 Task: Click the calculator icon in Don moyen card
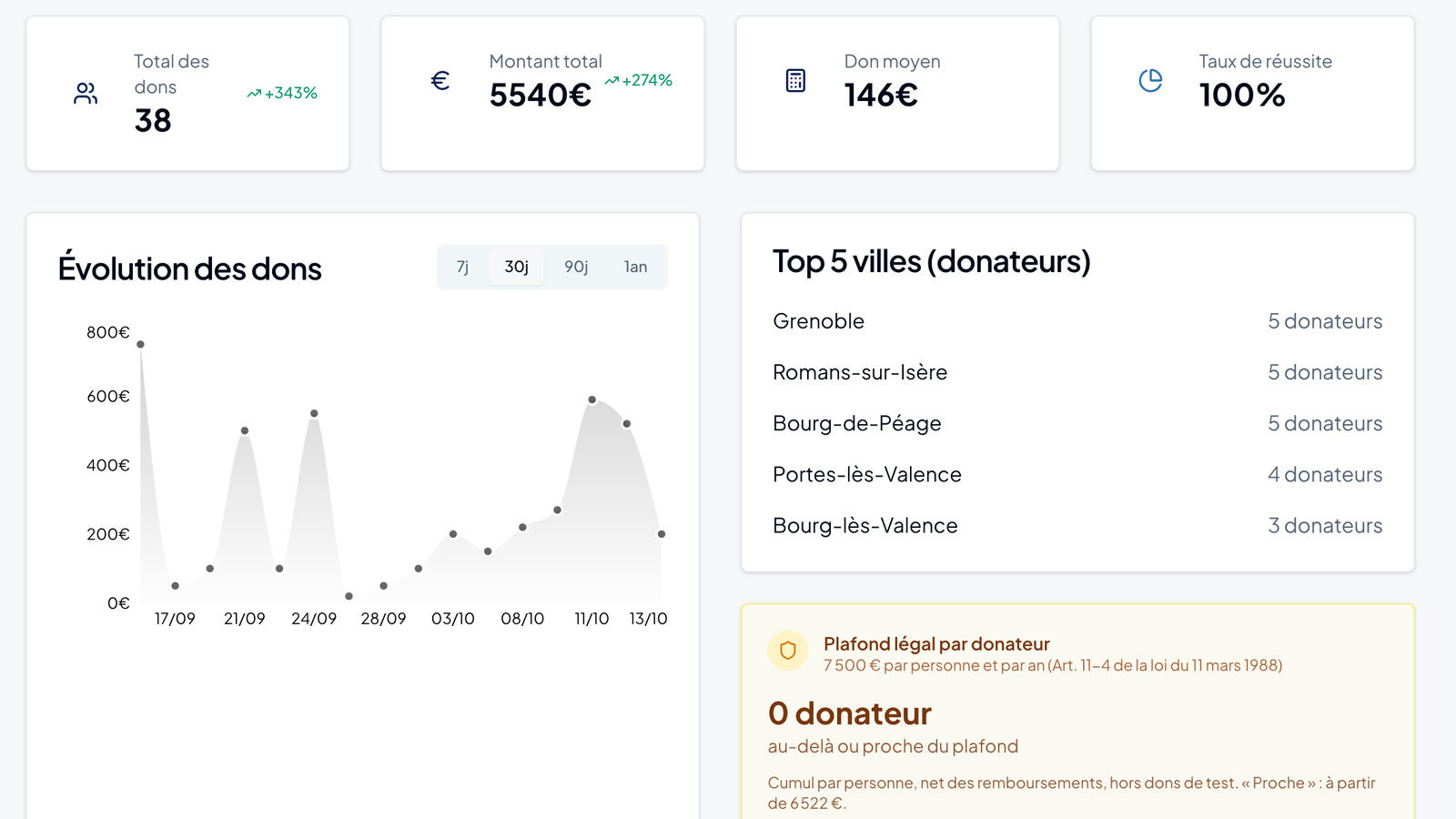point(795,80)
